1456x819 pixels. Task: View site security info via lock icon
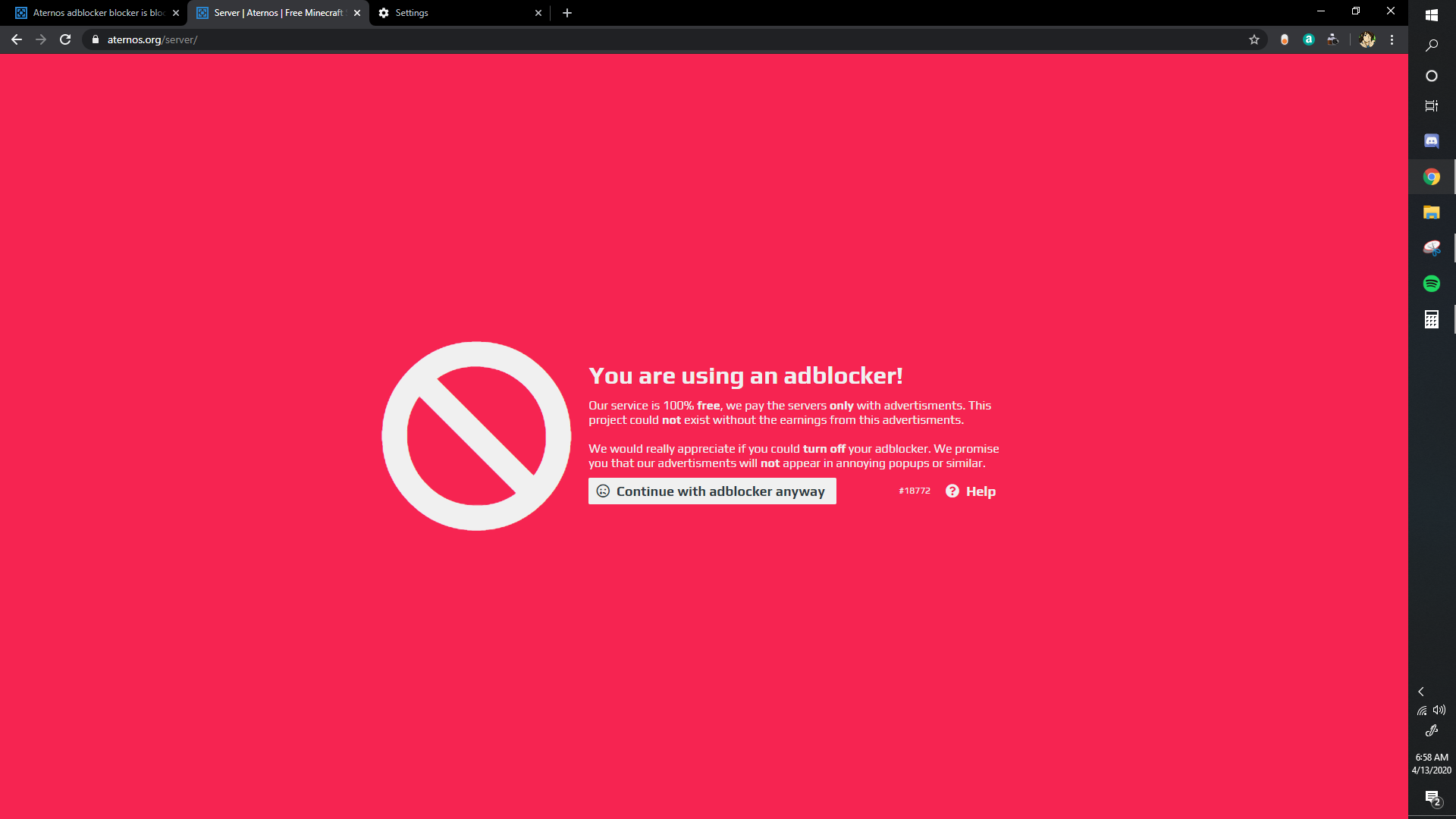point(96,39)
